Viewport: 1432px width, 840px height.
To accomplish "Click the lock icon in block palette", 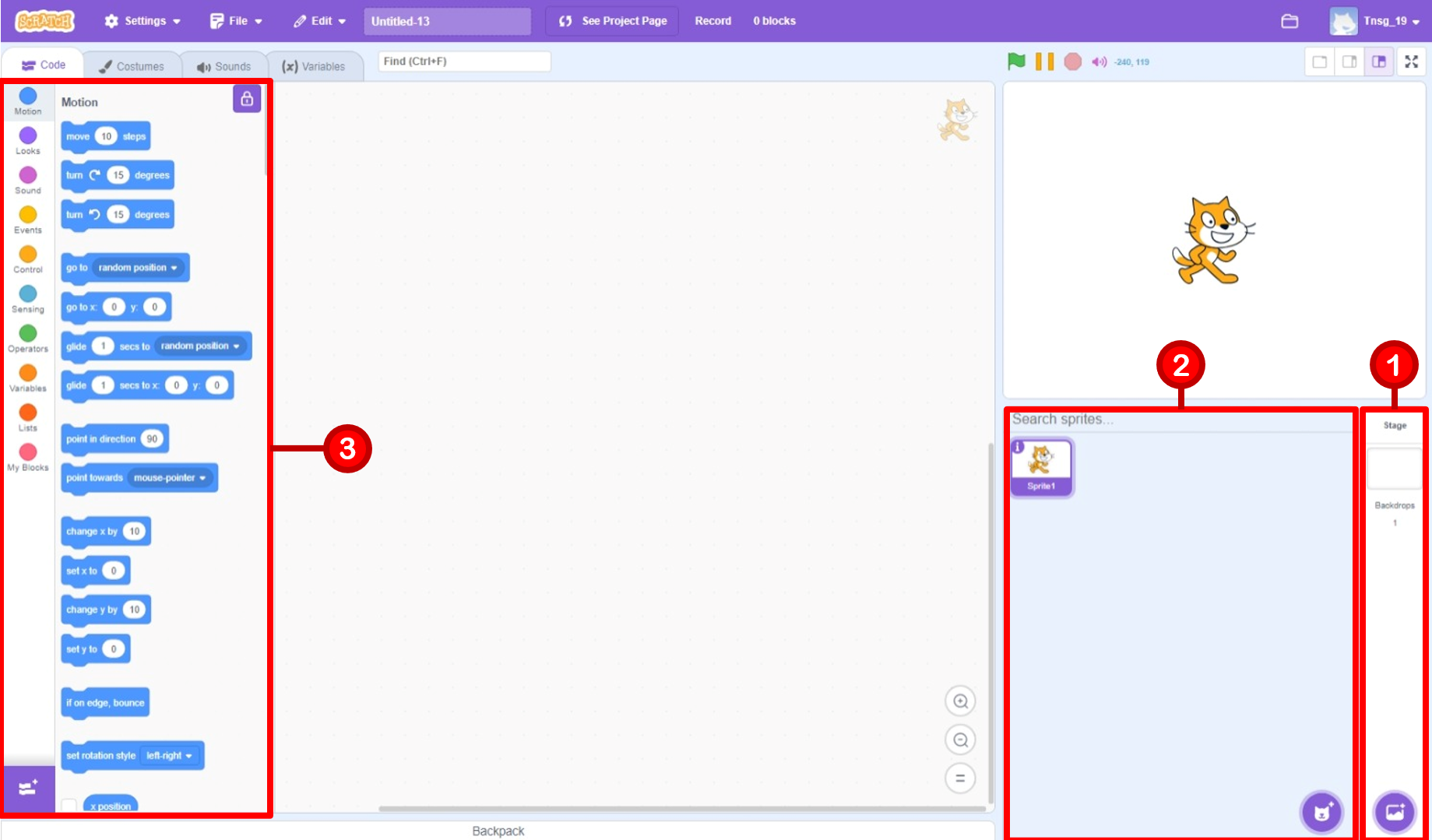I will (x=247, y=99).
